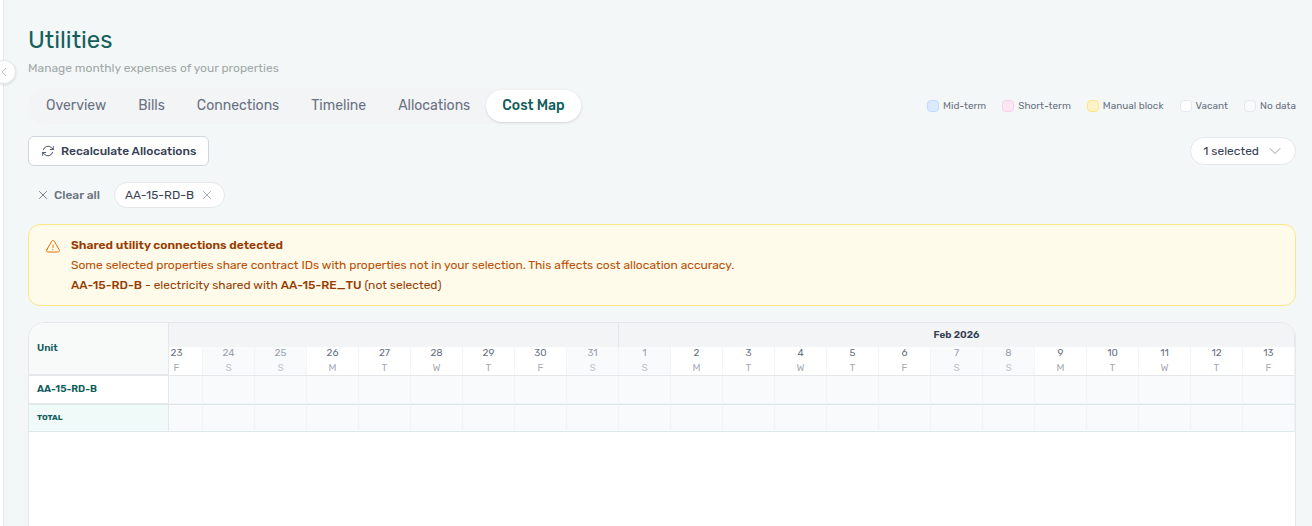Click the AA-15-RD-B cell under Feb 10

(x=1112, y=389)
